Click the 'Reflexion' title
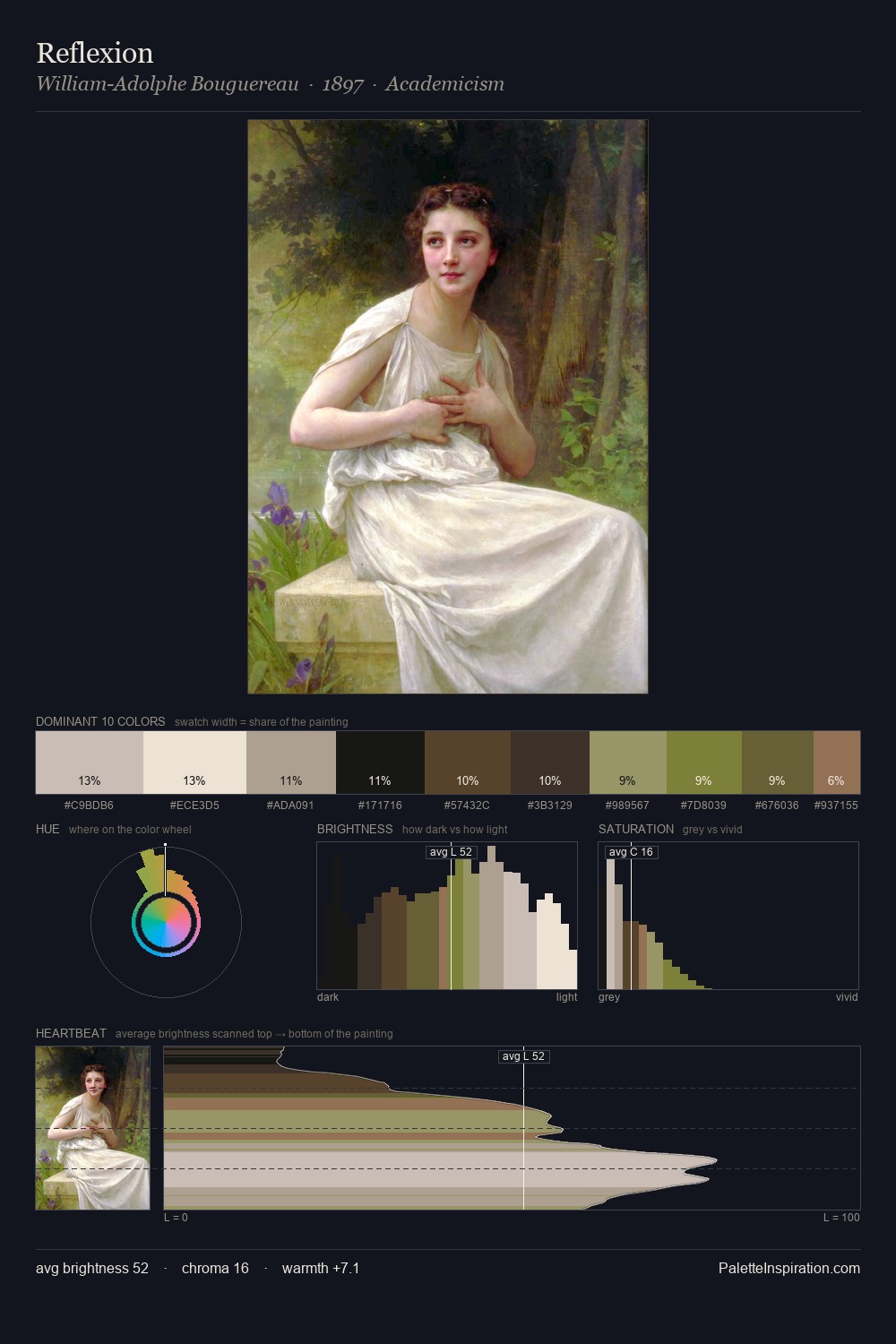This screenshot has height=1344, width=896. coord(95,53)
